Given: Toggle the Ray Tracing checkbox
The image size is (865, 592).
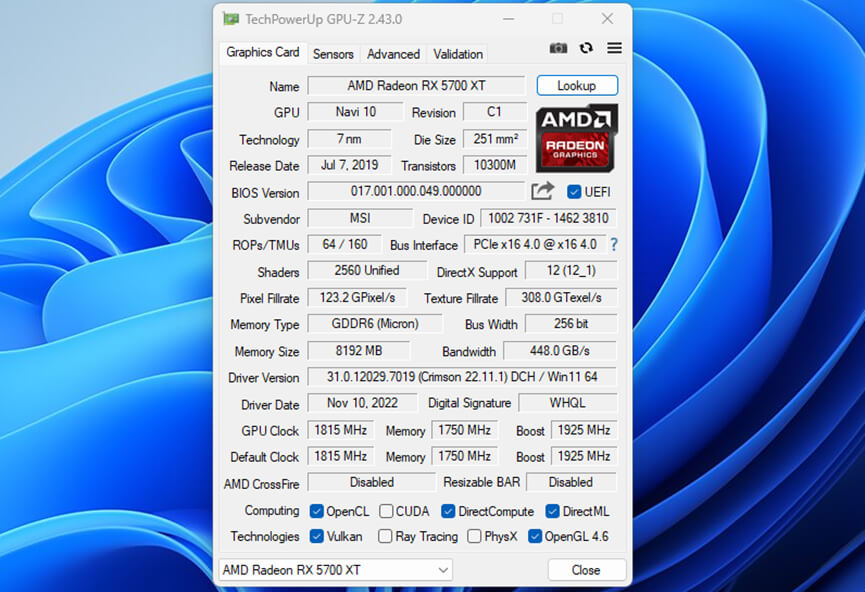Looking at the screenshot, I should click(x=384, y=536).
